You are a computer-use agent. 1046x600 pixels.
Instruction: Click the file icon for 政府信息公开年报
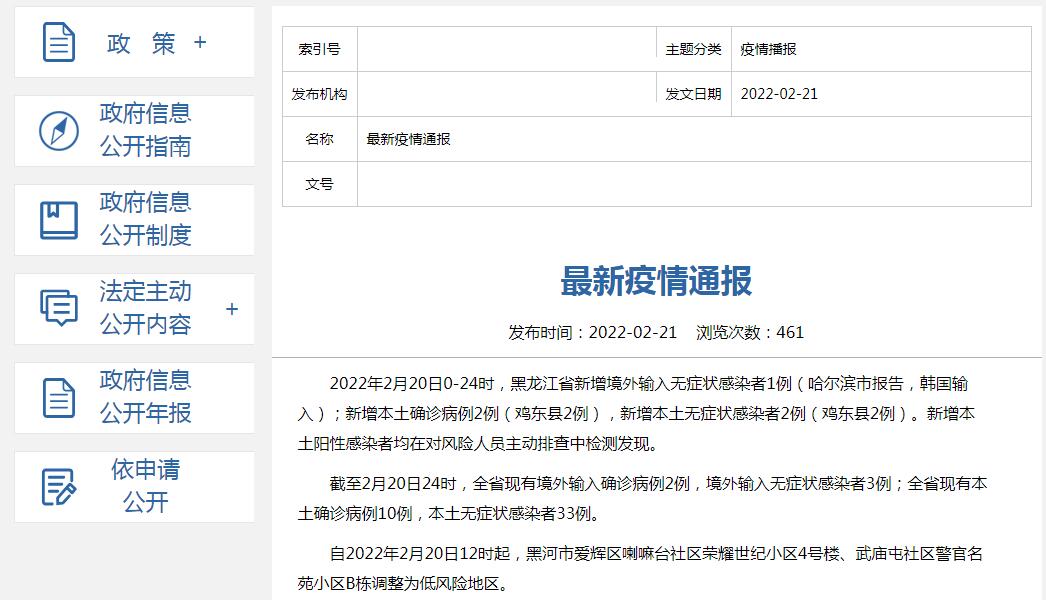[x=59, y=397]
